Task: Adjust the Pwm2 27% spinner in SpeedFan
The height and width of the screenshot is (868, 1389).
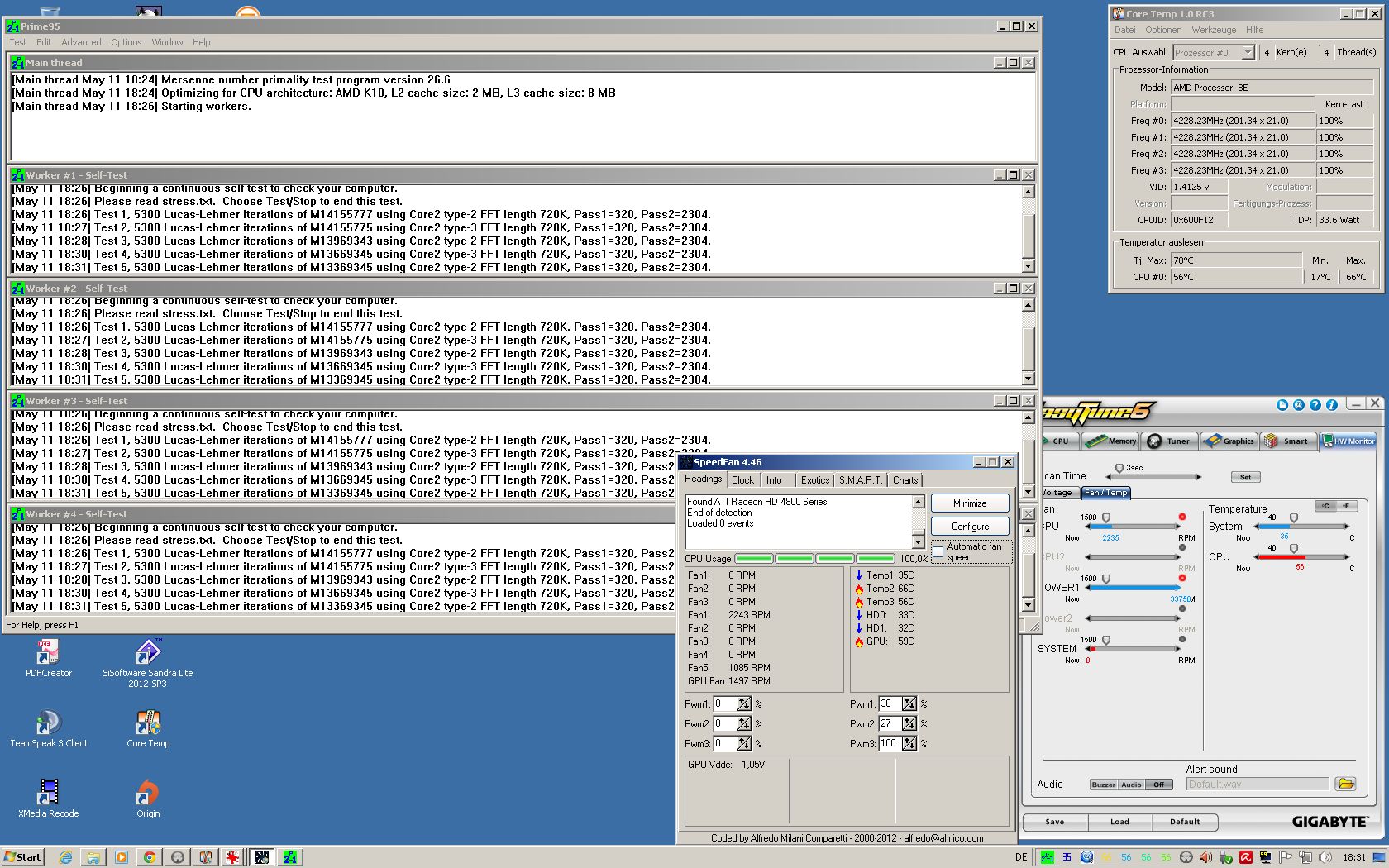Action: [909, 723]
